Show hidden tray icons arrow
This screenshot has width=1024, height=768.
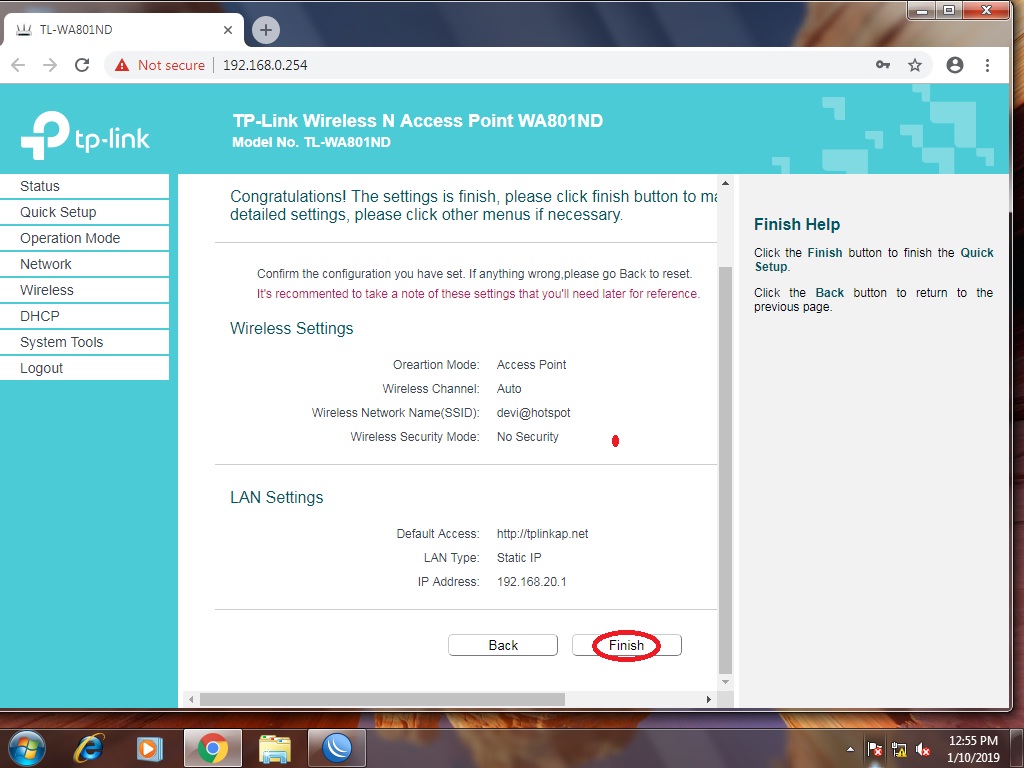coord(850,749)
